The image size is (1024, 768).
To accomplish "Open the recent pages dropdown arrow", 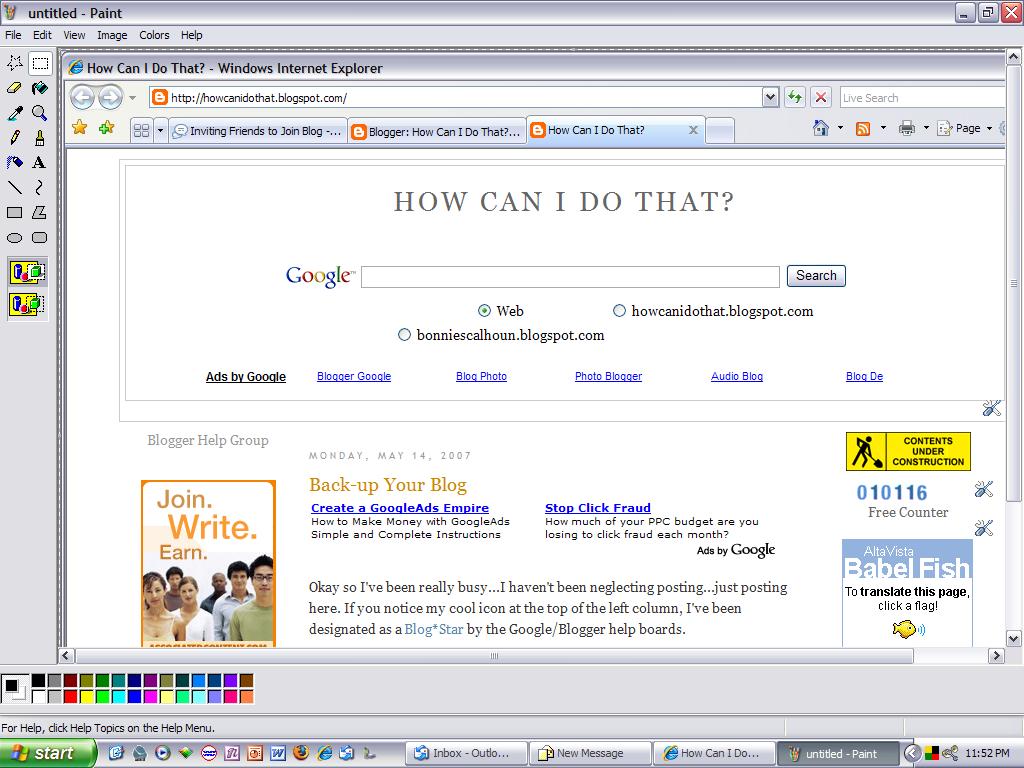I will click(x=133, y=98).
